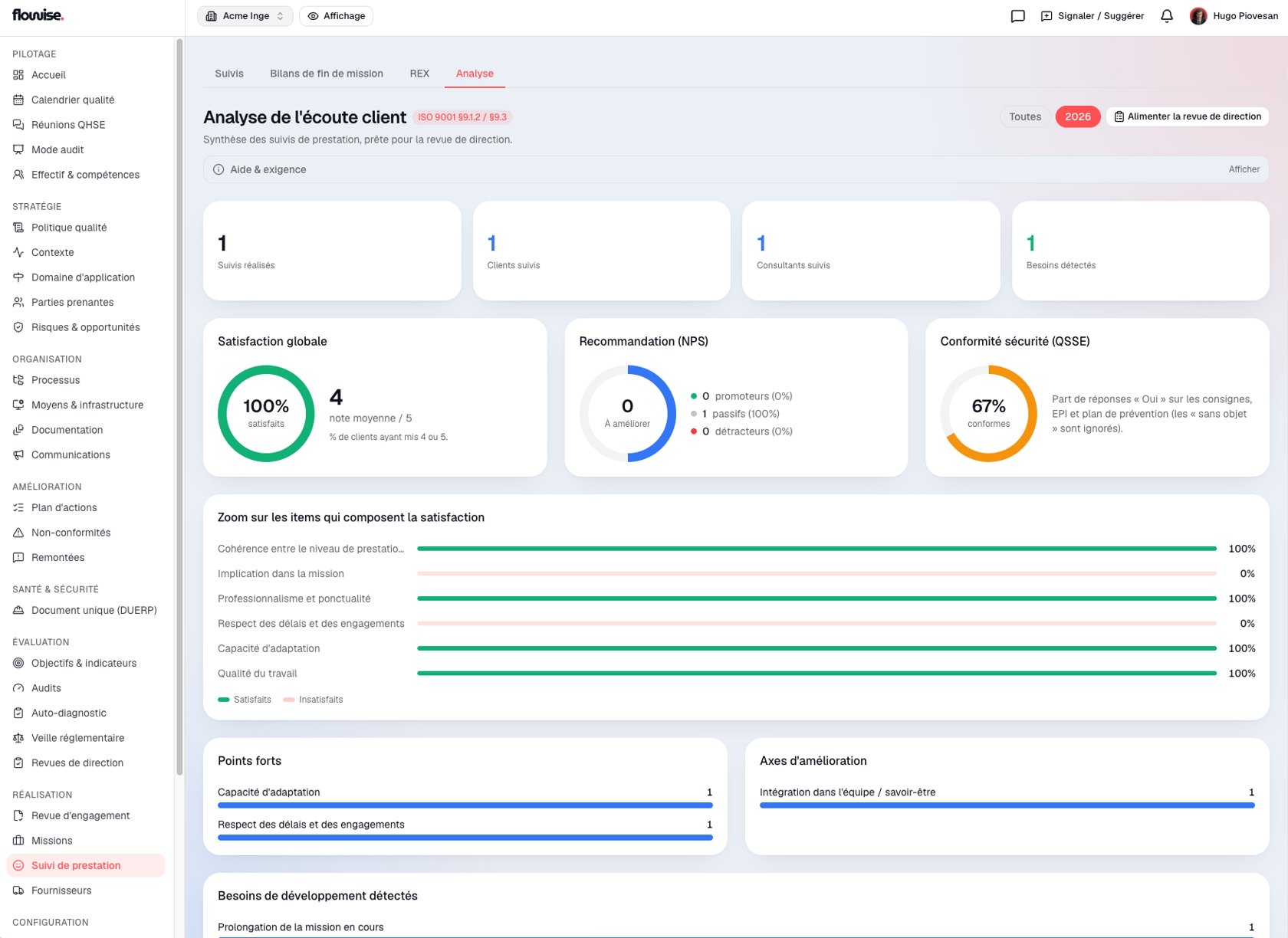This screenshot has width=1288, height=938.
Task: Click the Calendrier qualité calendar icon
Action: pyautogui.click(x=18, y=100)
